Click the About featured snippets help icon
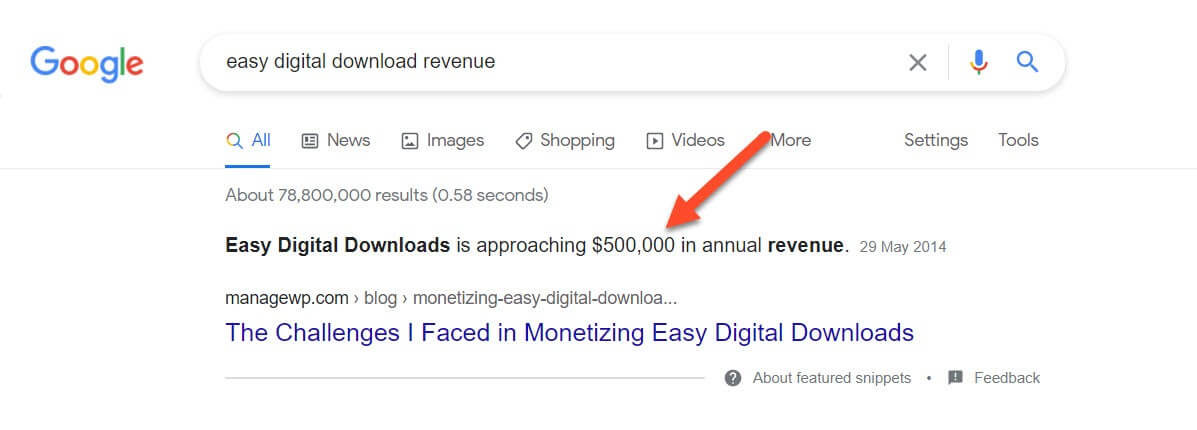 coord(733,378)
